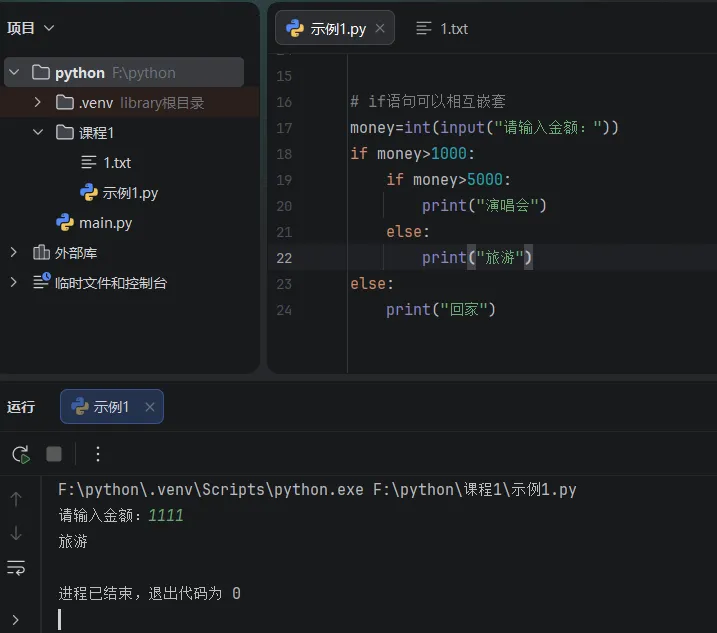Viewport: 717px width, 633px height.
Task: Click the 'if money>5000:' line
Action: tap(448, 180)
